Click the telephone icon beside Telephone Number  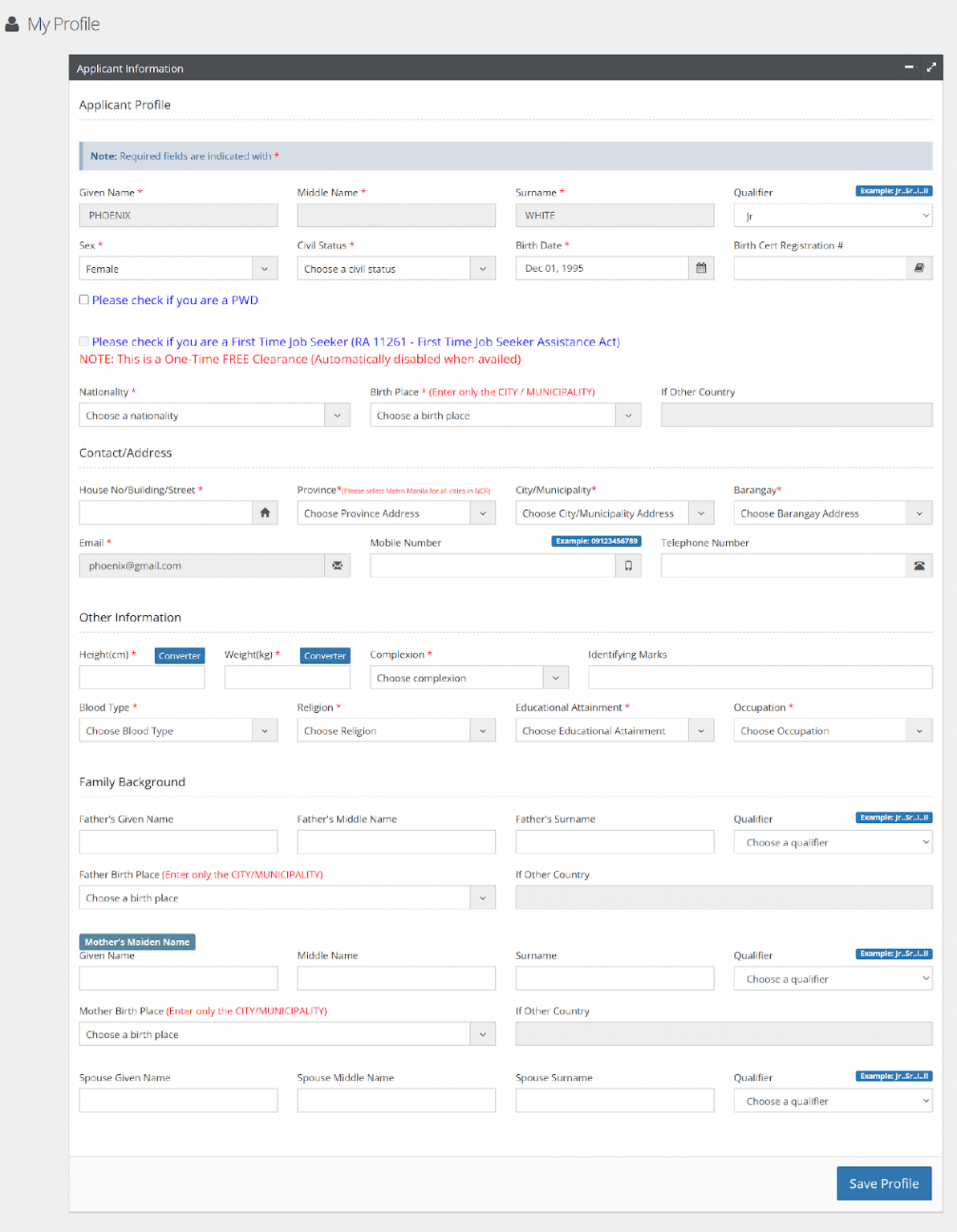click(x=919, y=566)
